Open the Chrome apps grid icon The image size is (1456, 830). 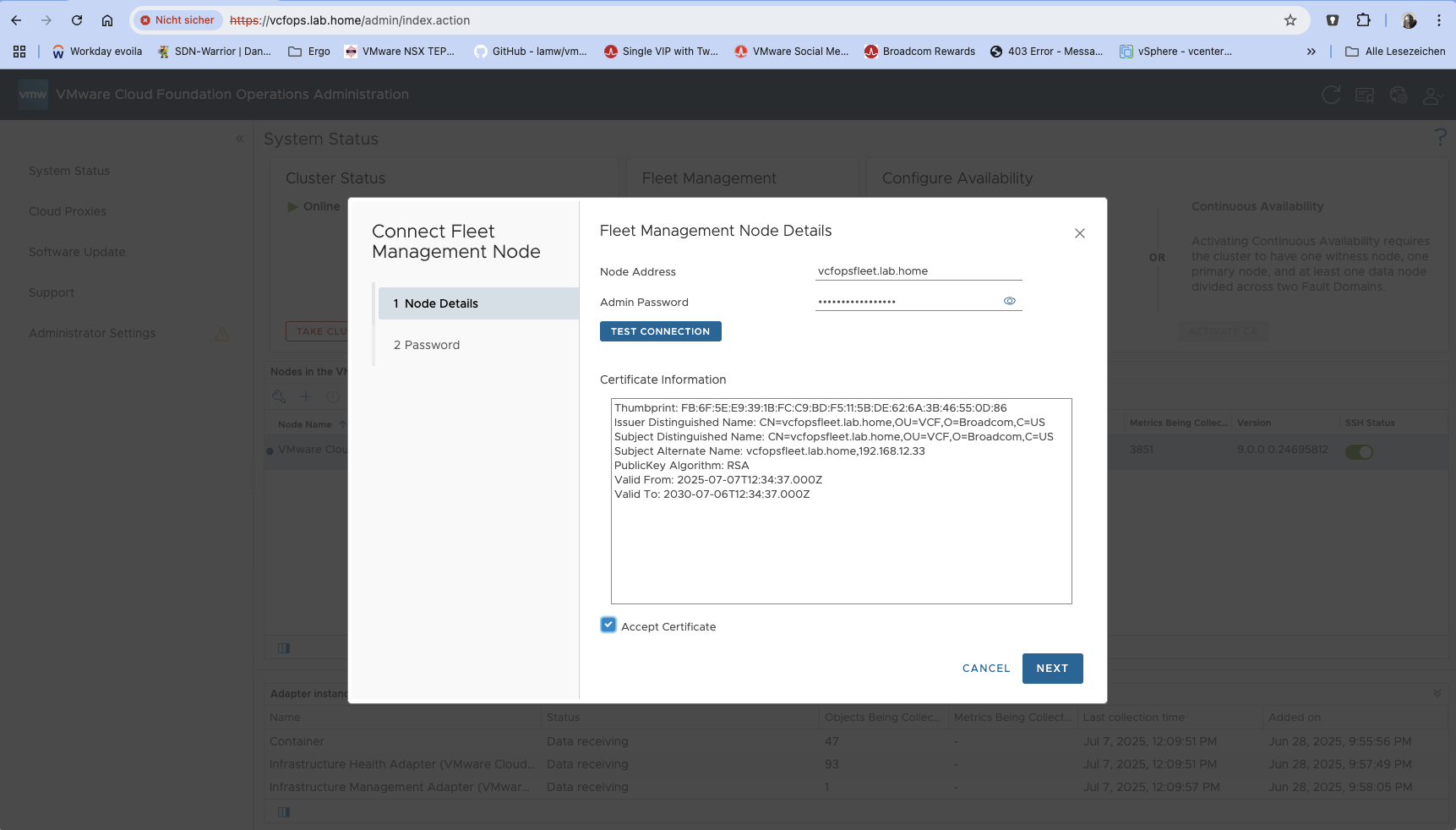(x=19, y=52)
